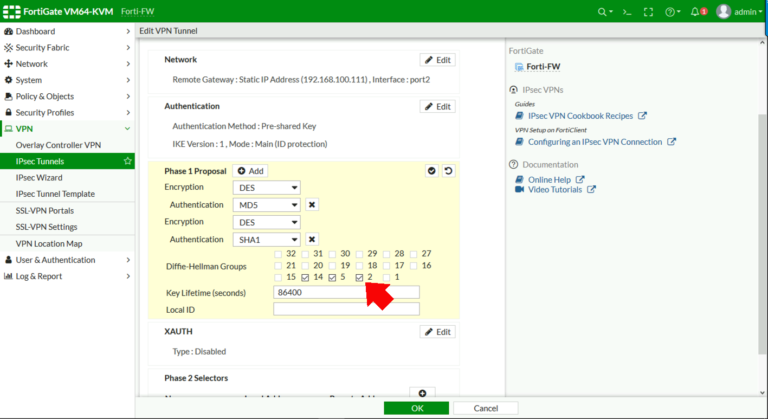768x419 pixels.
Task: Add a Phase 1 proposal
Action: 250,171
